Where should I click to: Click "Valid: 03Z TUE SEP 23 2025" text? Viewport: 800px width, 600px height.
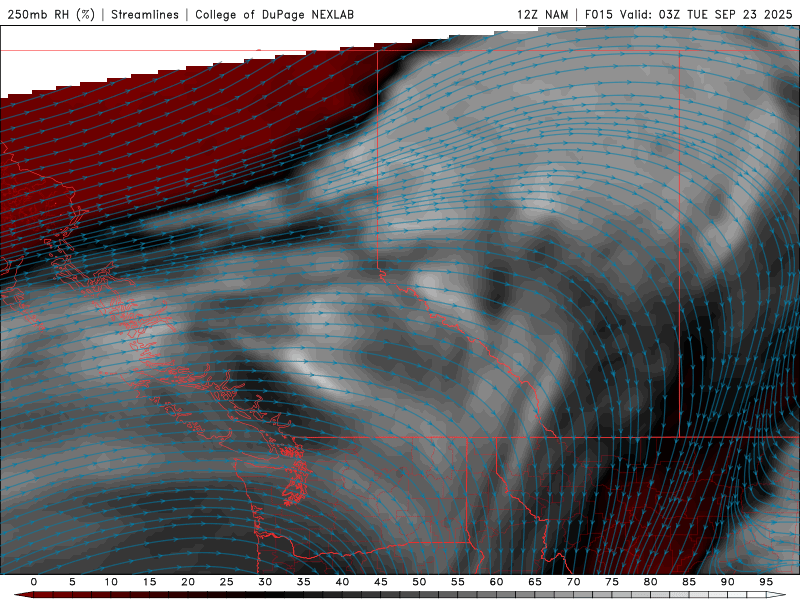[x=706, y=14]
